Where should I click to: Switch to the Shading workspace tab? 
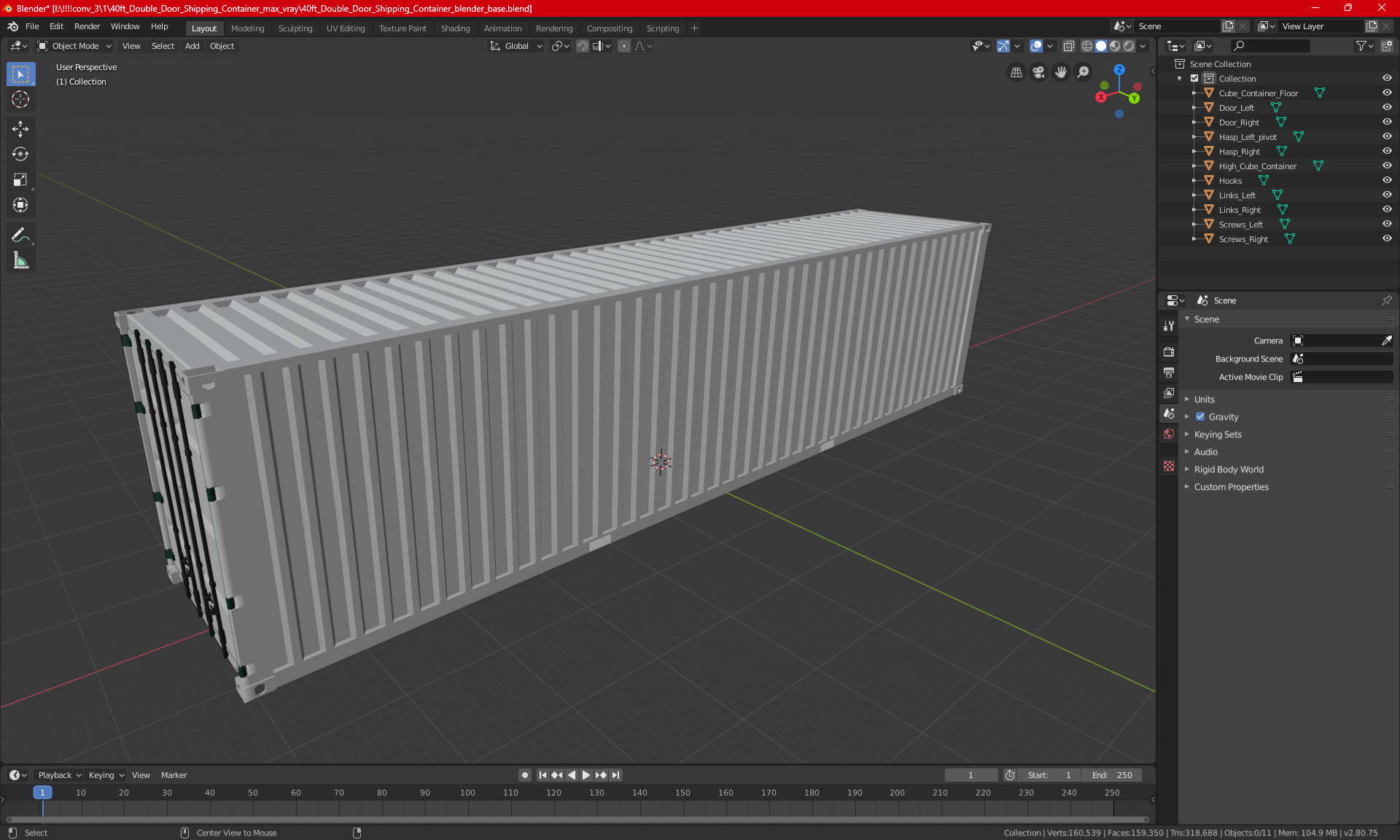[455, 28]
